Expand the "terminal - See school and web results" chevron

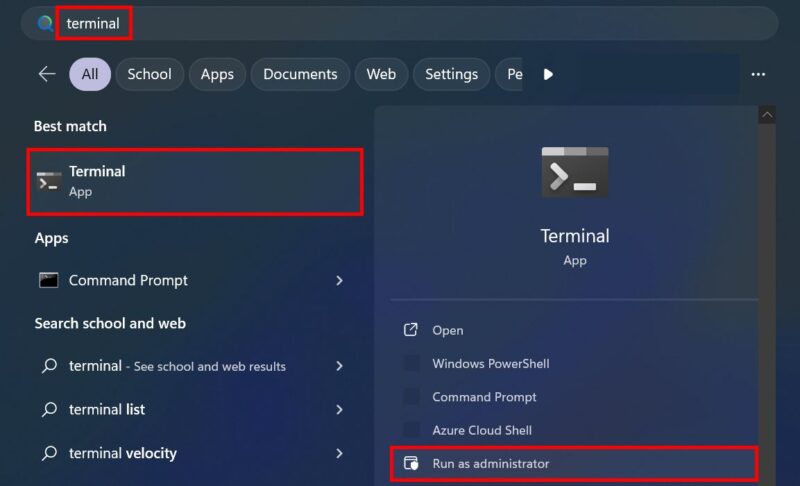(x=339, y=366)
